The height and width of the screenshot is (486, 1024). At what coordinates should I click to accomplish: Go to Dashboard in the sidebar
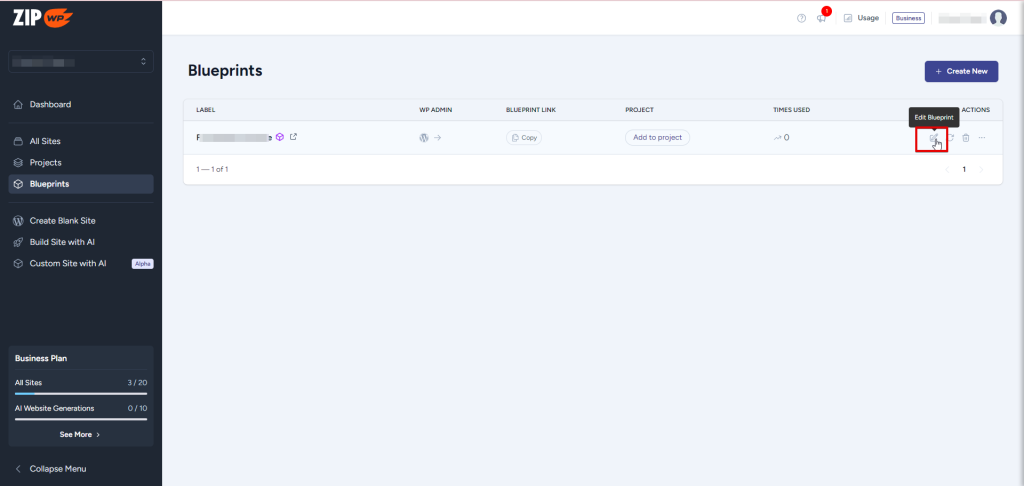point(50,104)
